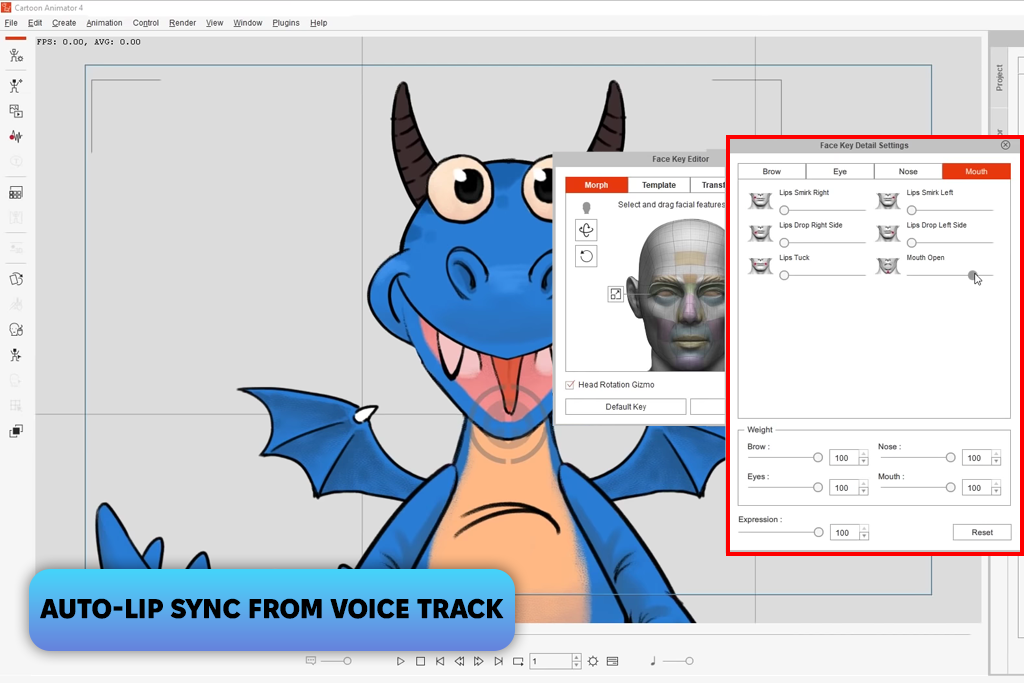This screenshot has width=1024, height=683.
Task: Select the head rotate gizmo tool in Face Key Editor
Action: point(586,230)
